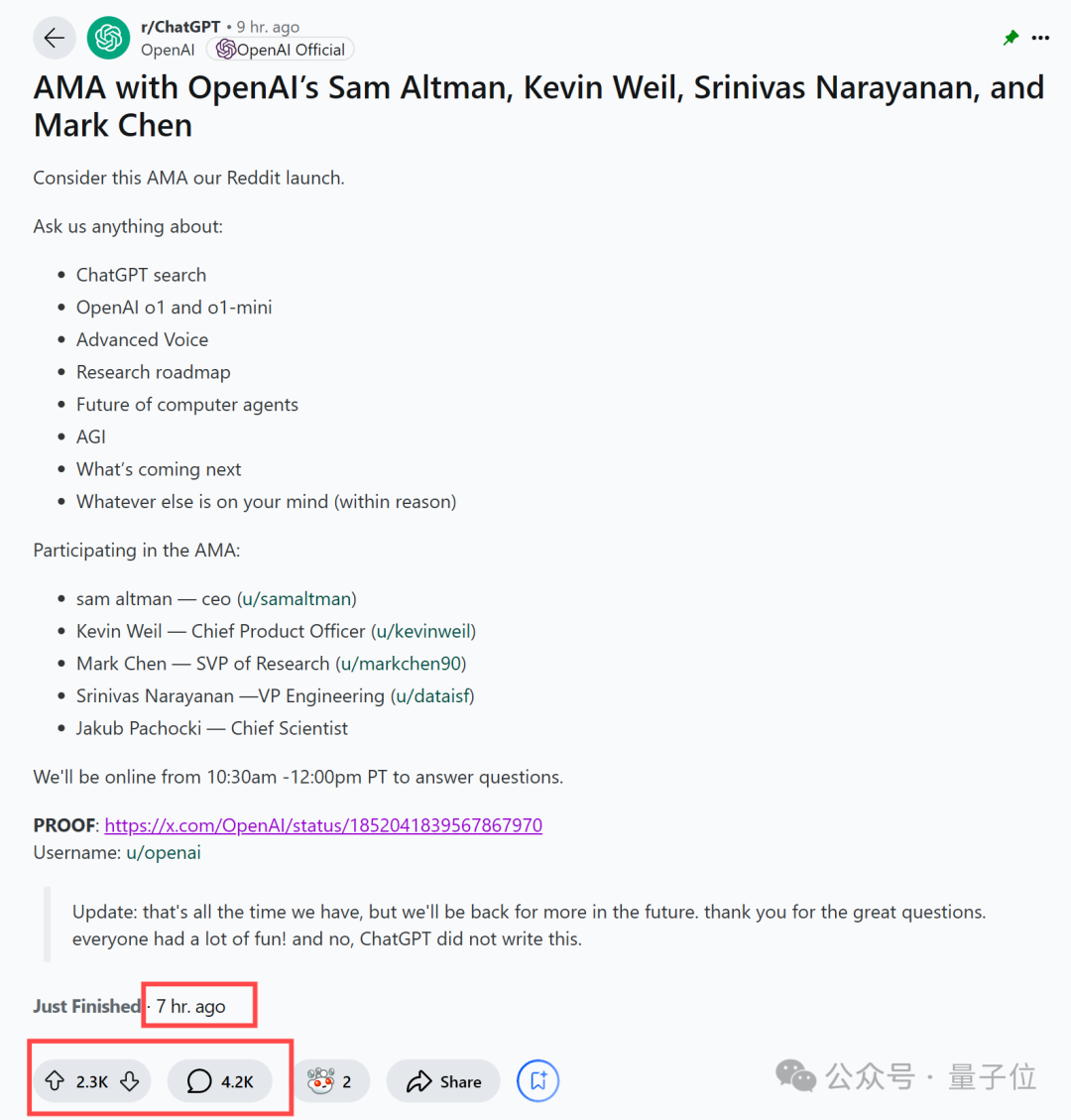Open the OpenAI author name
Image resolution: width=1071 pixels, height=1120 pixels.
click(168, 50)
